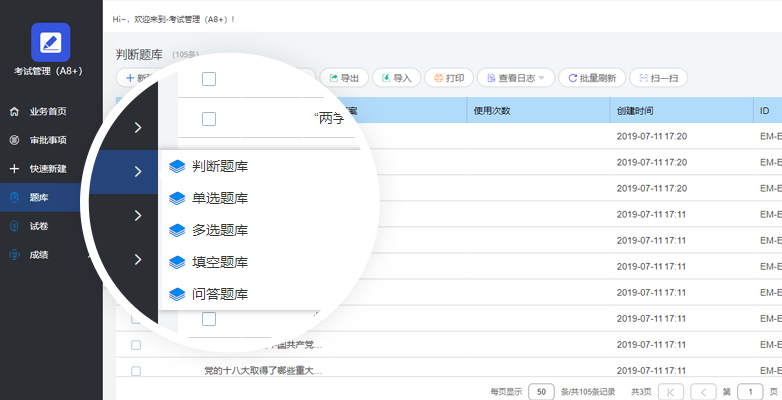Open 业务首页 from the sidebar

point(47,111)
